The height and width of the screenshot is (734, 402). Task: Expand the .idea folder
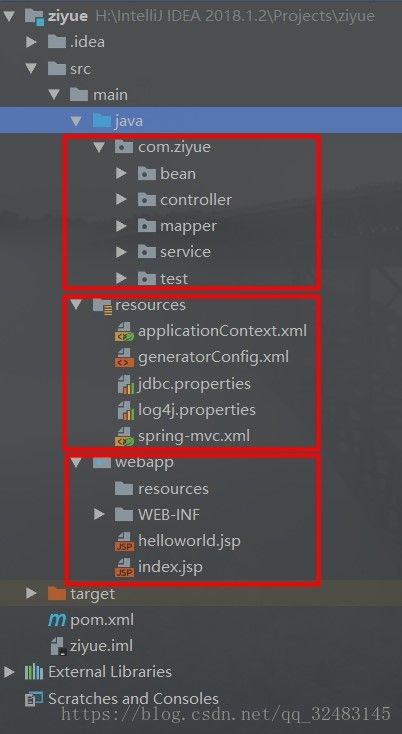pyautogui.click(x=31, y=43)
